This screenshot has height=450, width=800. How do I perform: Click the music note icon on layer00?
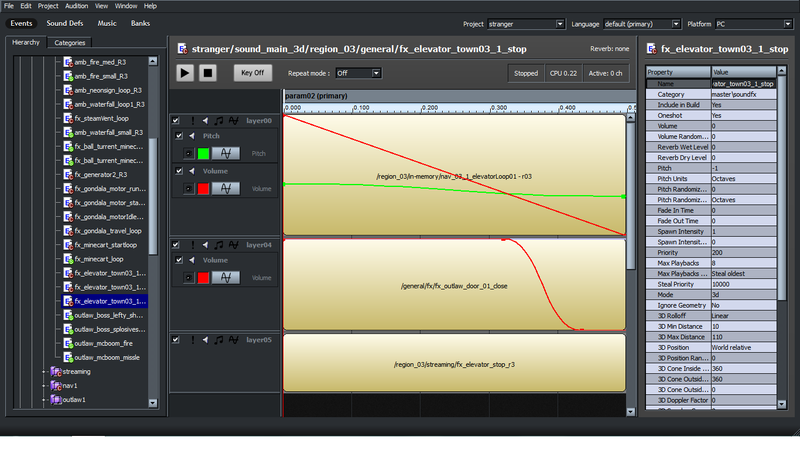[x=219, y=120]
